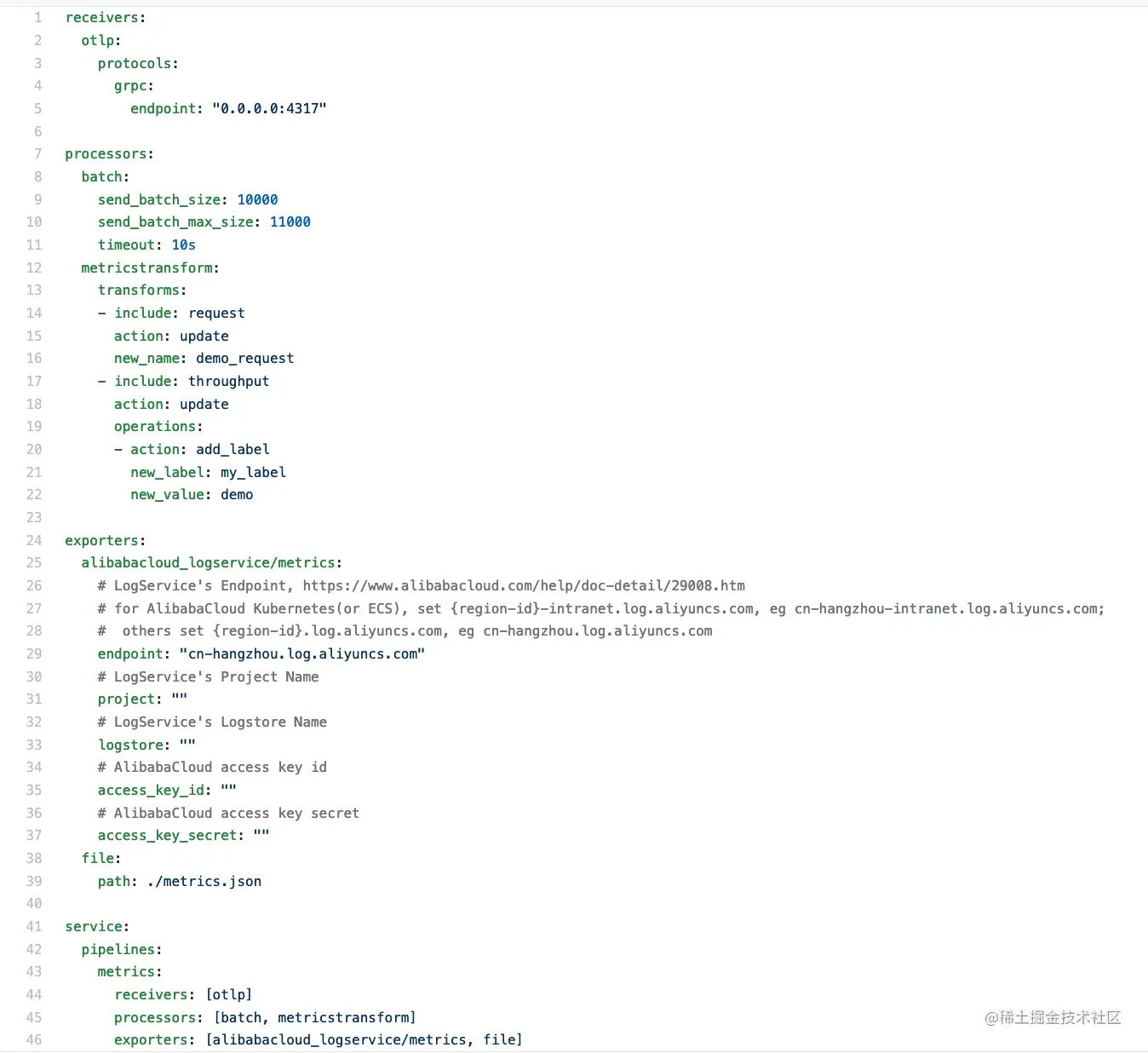Click comment '# AlibabaCloud access key secret'
The width and height of the screenshot is (1148, 1053).
coord(228,813)
